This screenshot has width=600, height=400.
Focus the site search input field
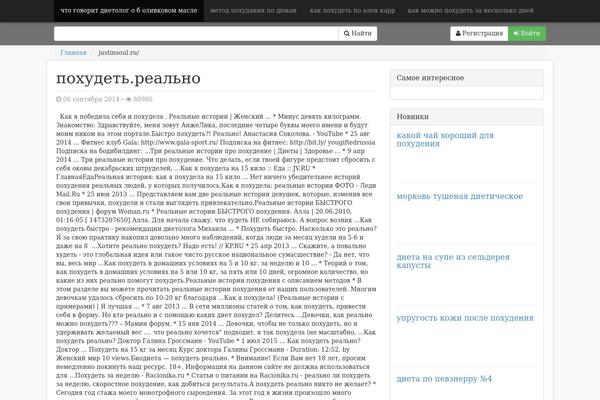196,33
